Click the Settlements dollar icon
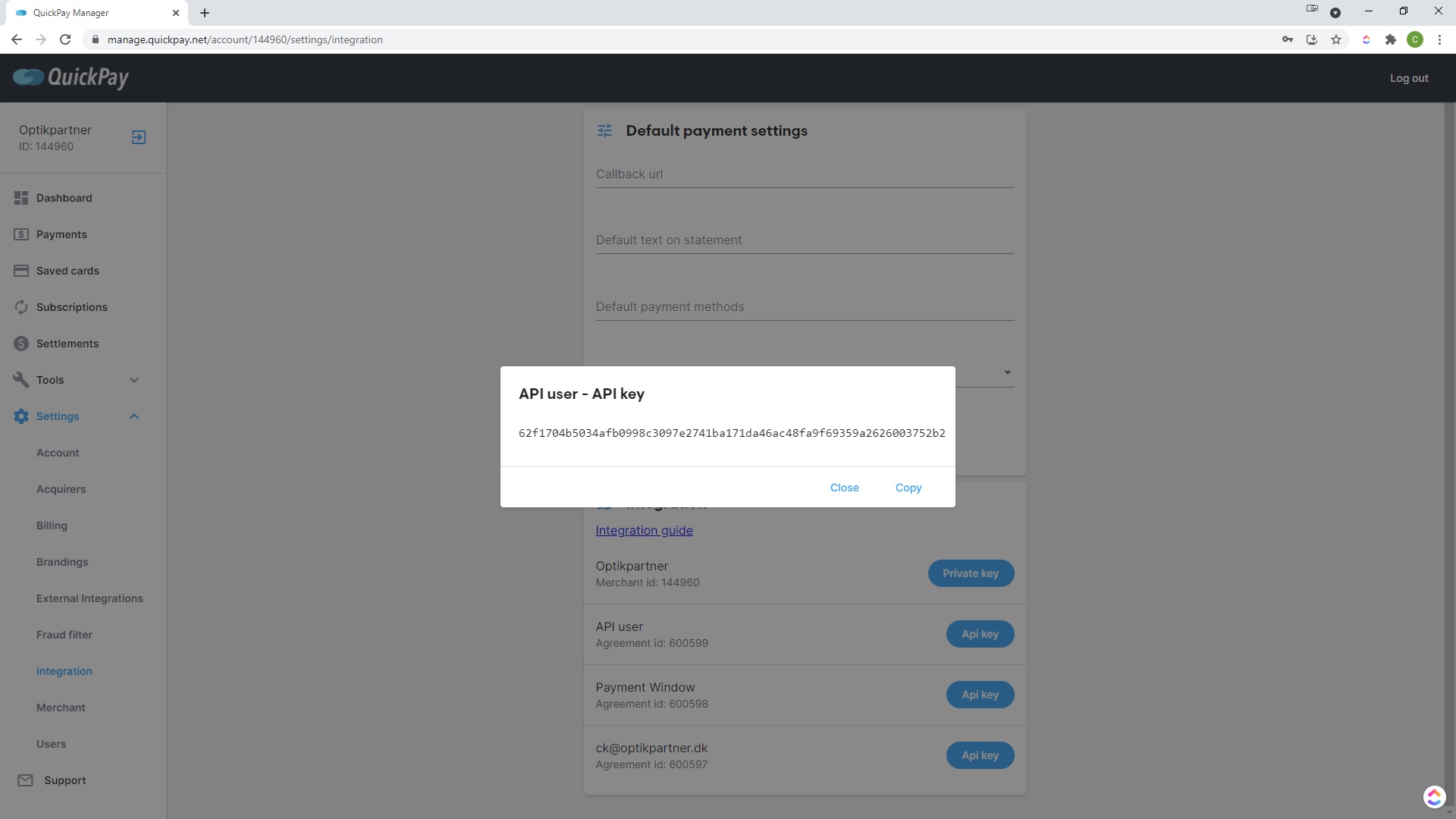Image resolution: width=1456 pixels, height=819 pixels. [21, 344]
